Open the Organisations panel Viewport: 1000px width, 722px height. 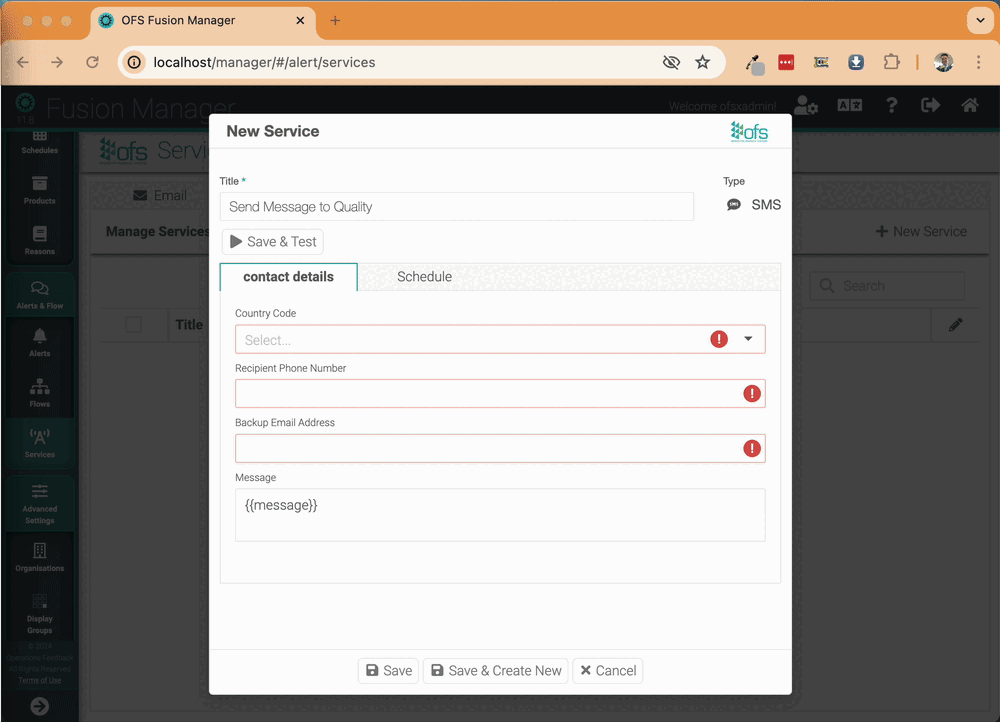click(x=39, y=558)
